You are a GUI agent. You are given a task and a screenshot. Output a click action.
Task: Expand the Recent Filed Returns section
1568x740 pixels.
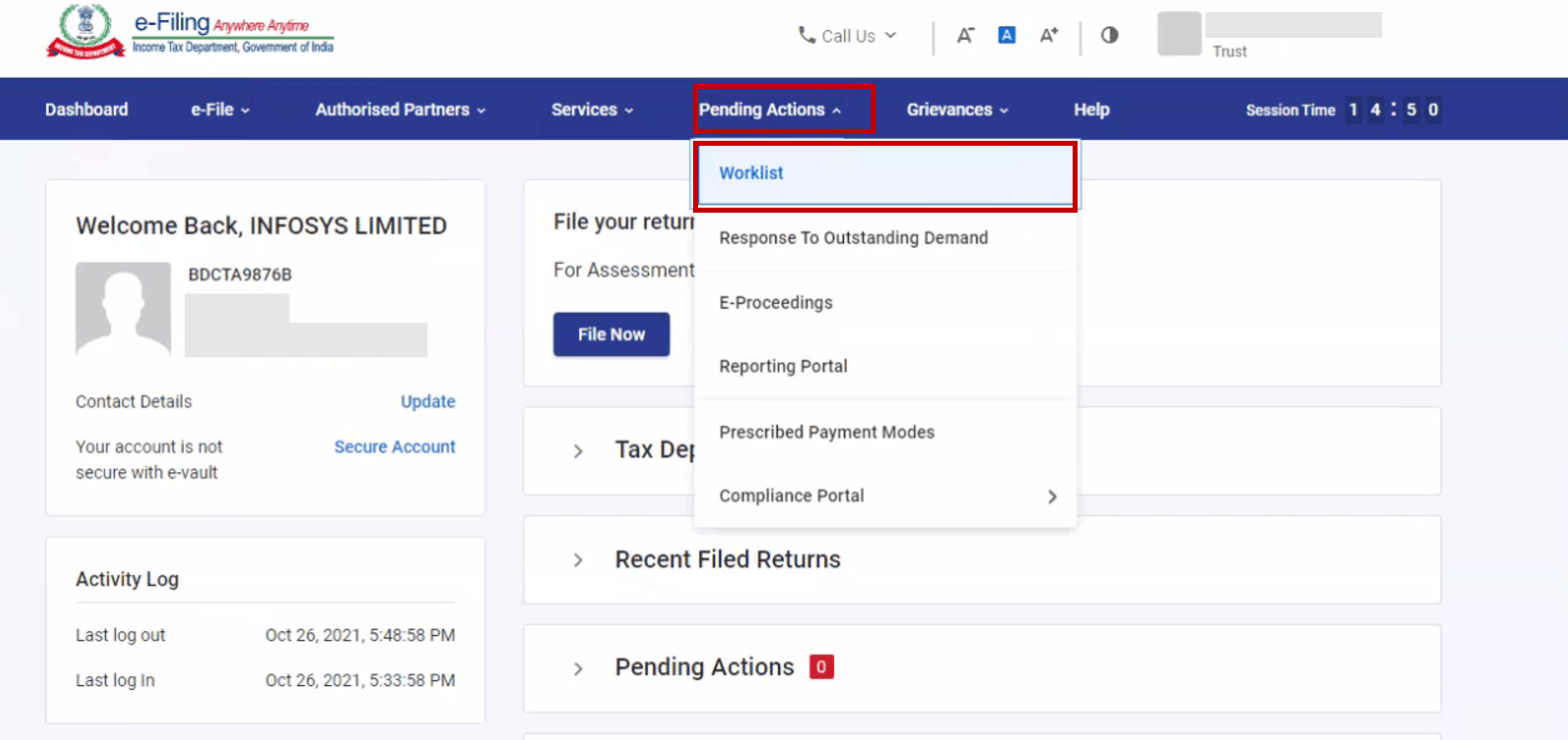click(x=578, y=560)
